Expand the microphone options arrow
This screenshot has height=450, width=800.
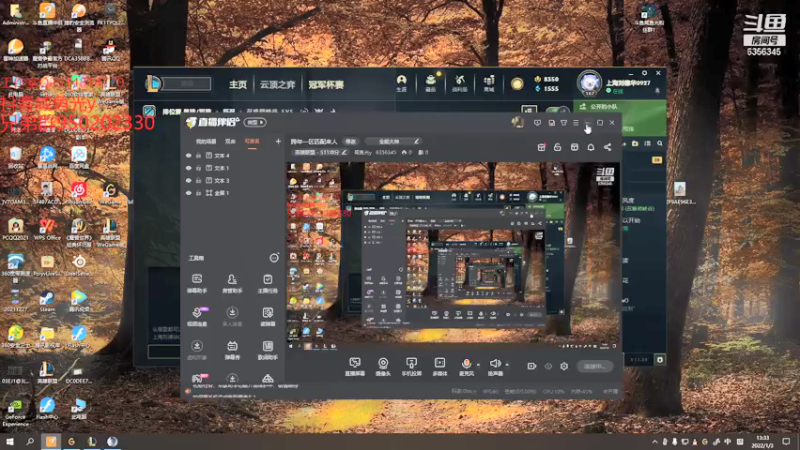coord(478,365)
